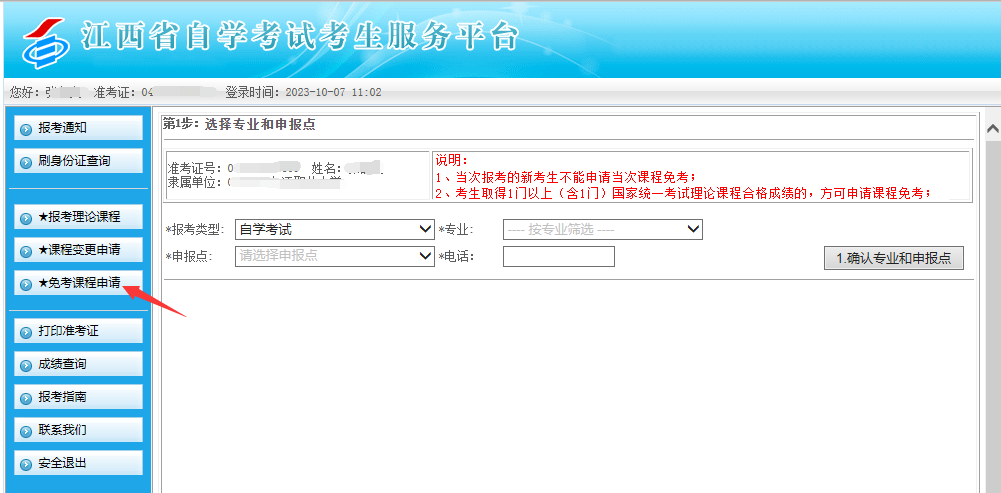Click the arrow icon beside 课程变更申请
Screen dimensions: 1001x493
pos(26,250)
